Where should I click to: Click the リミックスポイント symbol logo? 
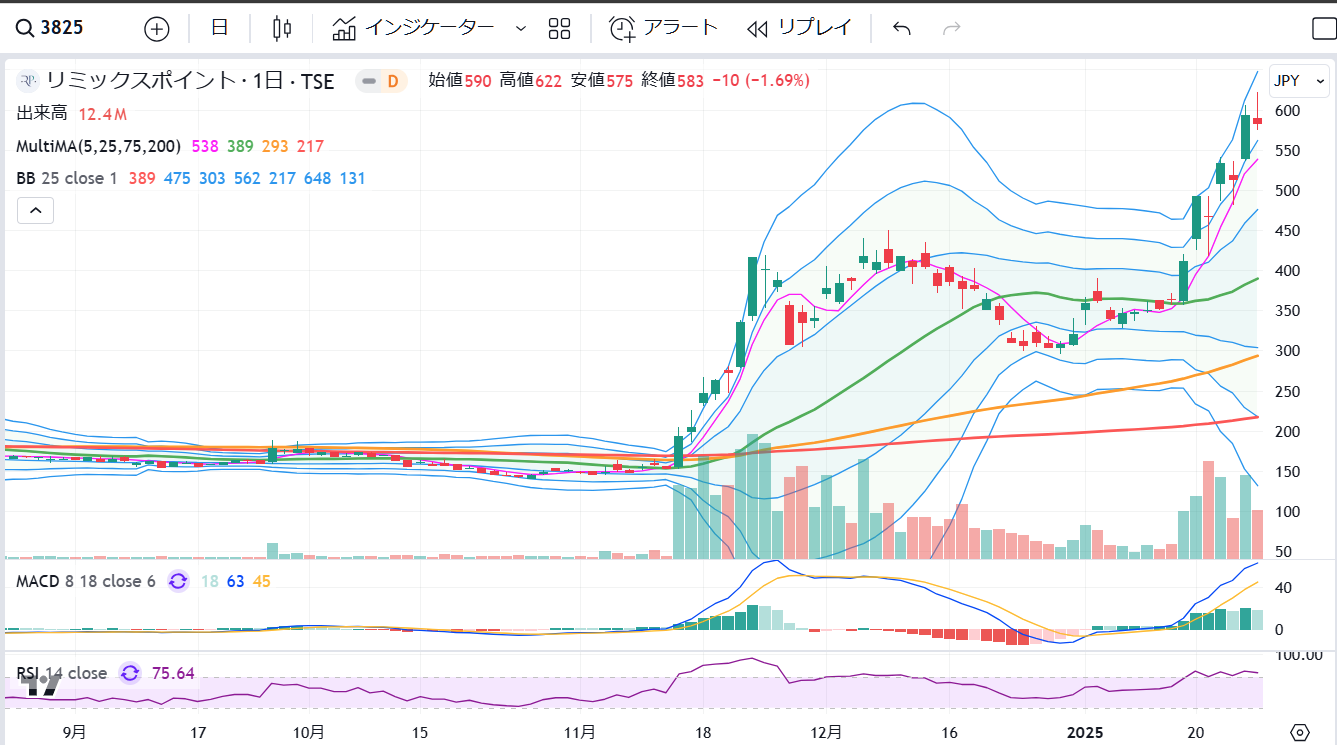[x=30, y=81]
